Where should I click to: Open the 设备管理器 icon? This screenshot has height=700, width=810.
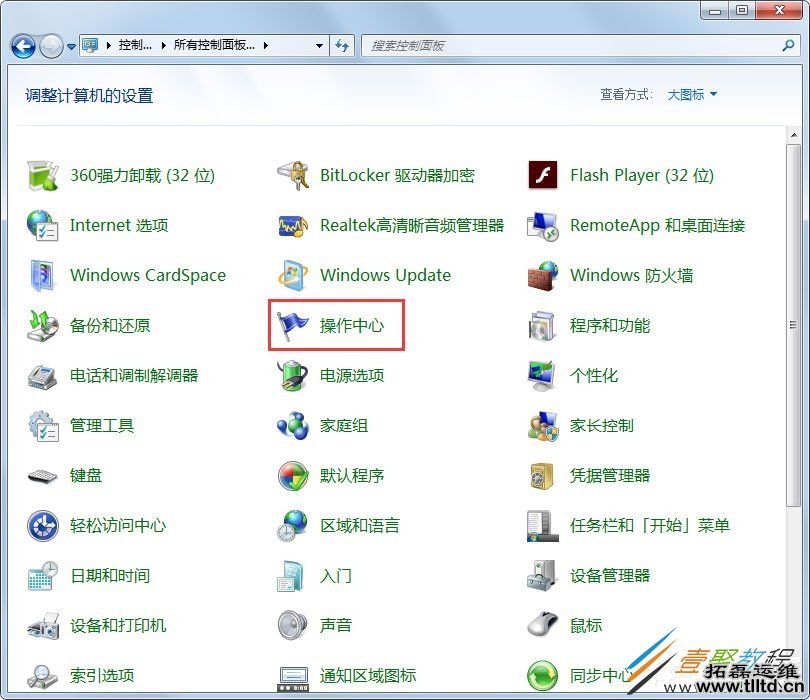click(x=612, y=575)
